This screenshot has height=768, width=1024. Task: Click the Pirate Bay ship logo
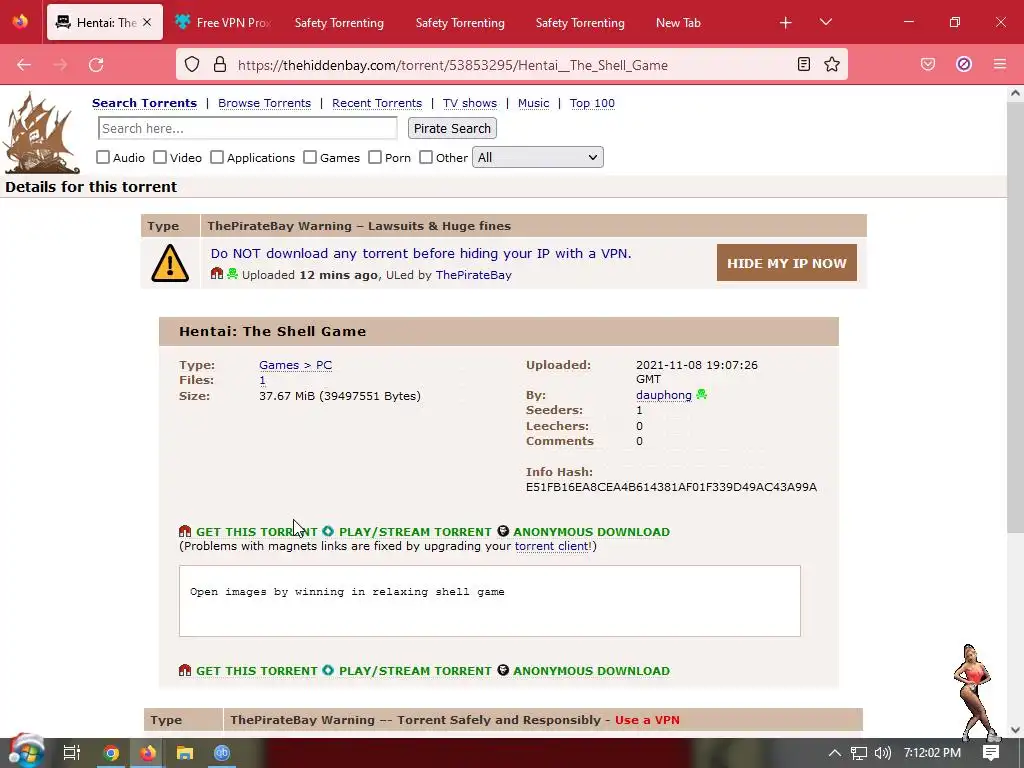coord(41,133)
